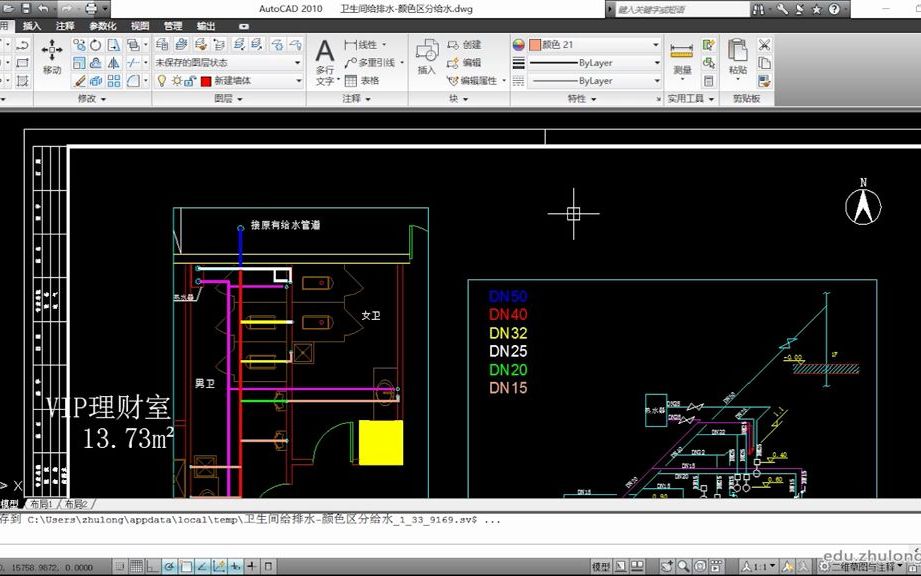Screen dimensions: 921x576
Task: Toggle the layer lightbulb on/off icon
Action: click(162, 80)
